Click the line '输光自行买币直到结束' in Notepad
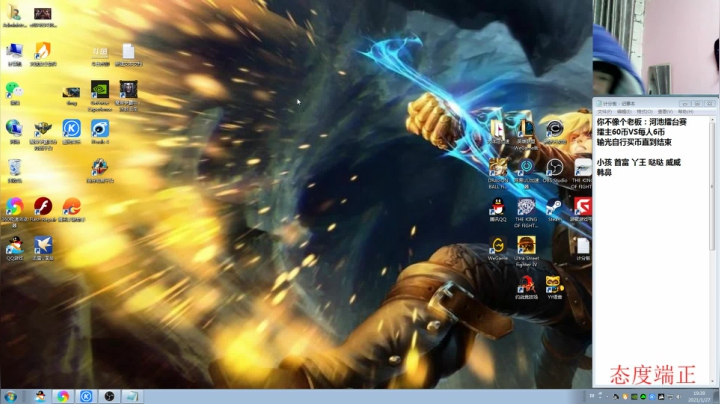Image resolution: width=720 pixels, height=404 pixels. click(x=634, y=142)
